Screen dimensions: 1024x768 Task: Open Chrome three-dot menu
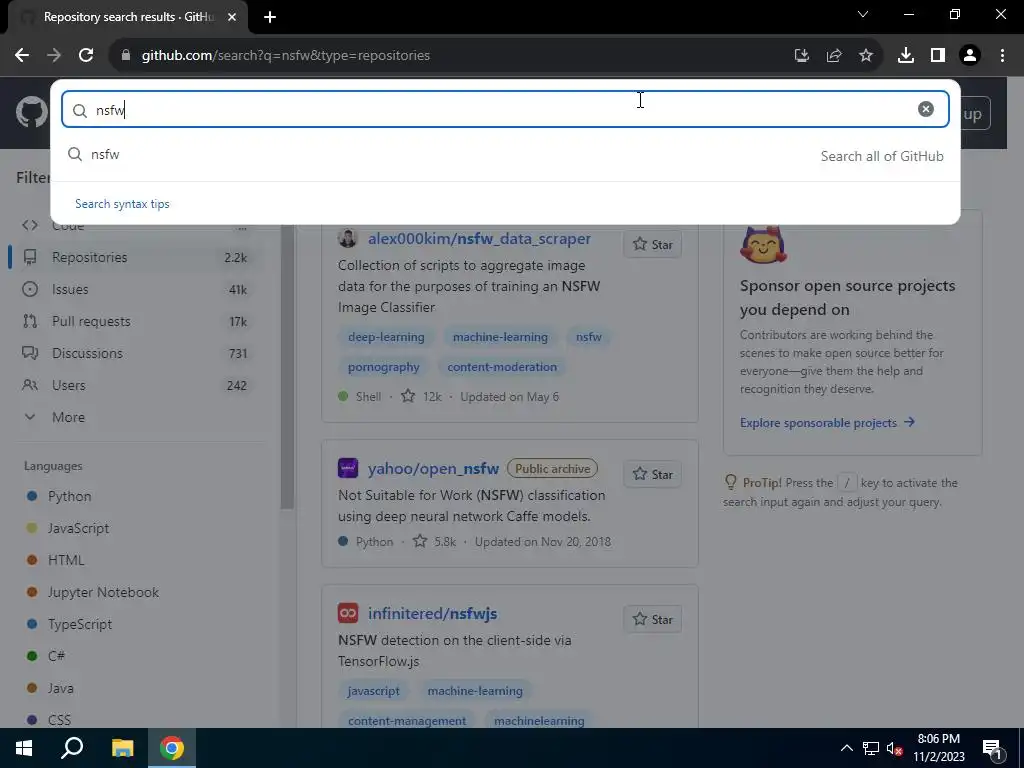(1002, 56)
